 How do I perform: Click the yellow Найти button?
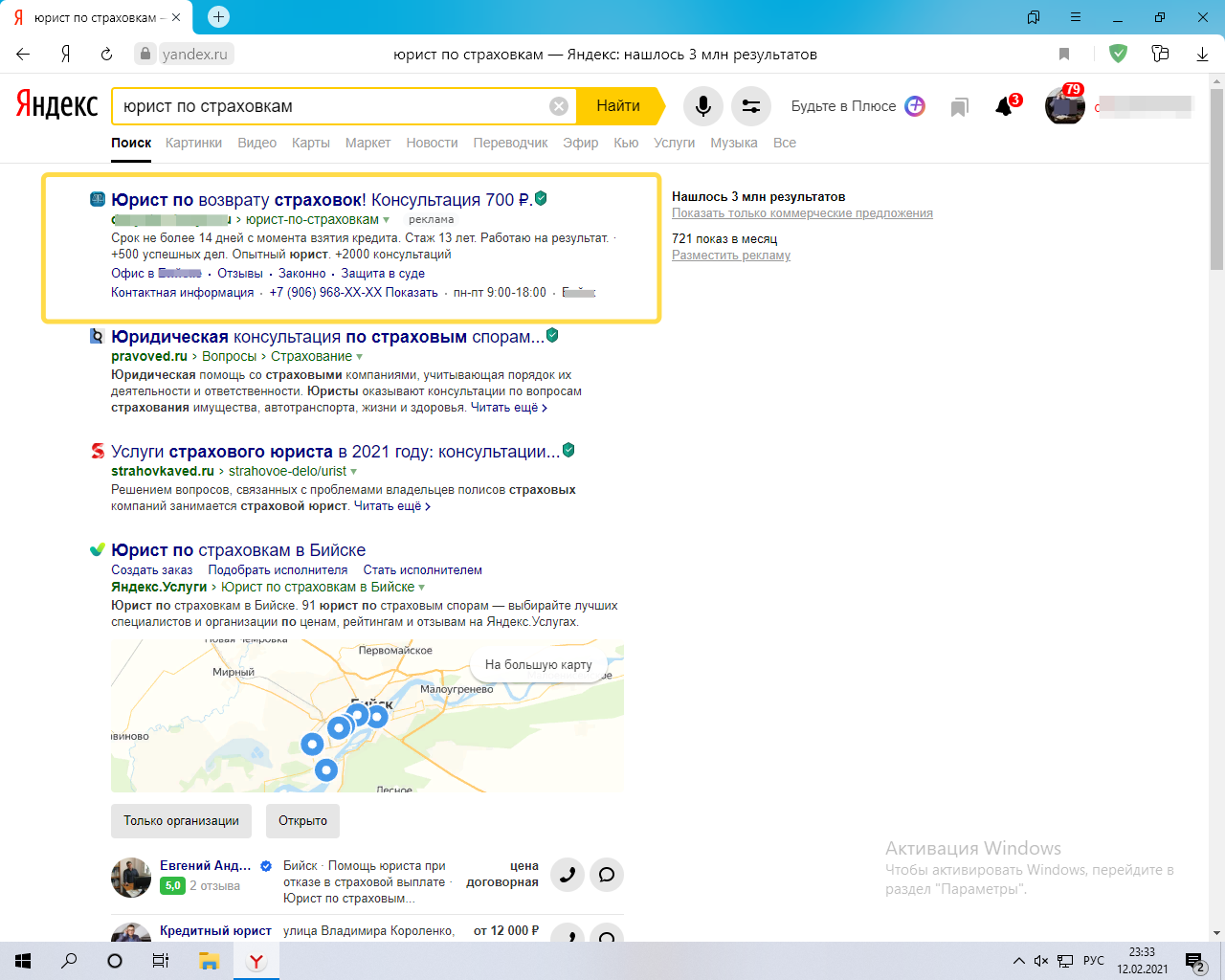pos(620,106)
